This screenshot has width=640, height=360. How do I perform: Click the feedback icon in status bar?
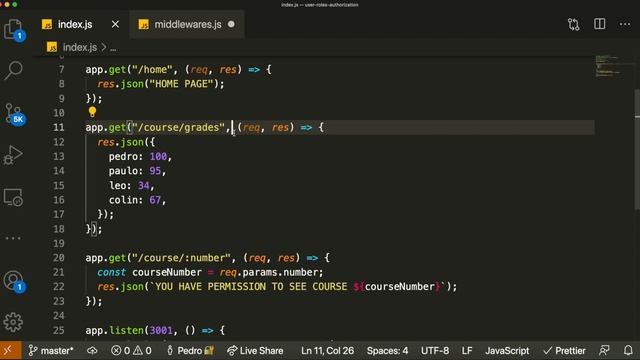coord(604,350)
